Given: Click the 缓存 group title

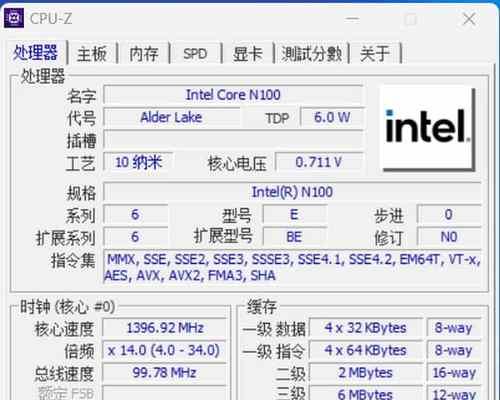Looking at the screenshot, I should [x=262, y=307].
